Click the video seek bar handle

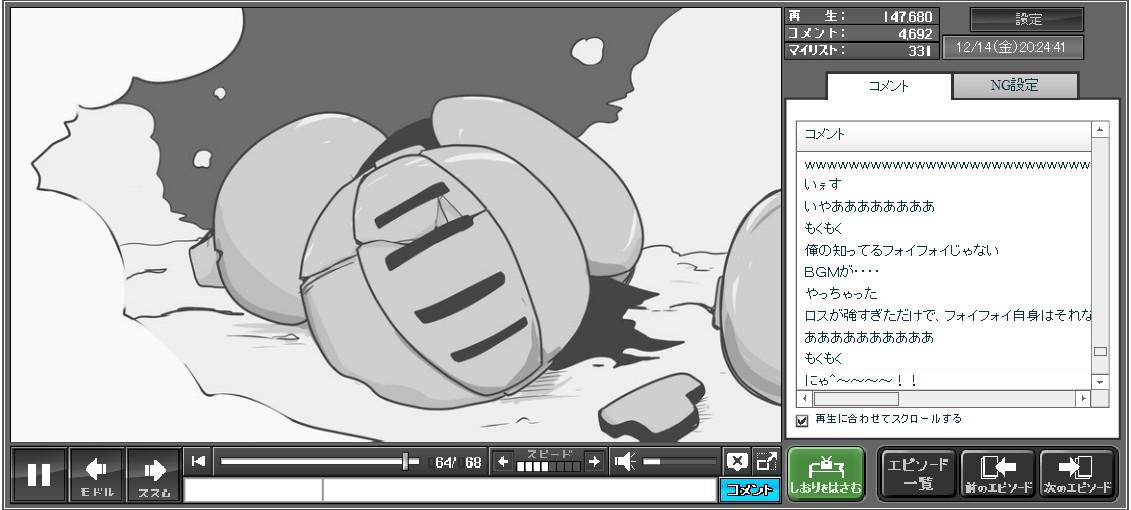(x=405, y=461)
